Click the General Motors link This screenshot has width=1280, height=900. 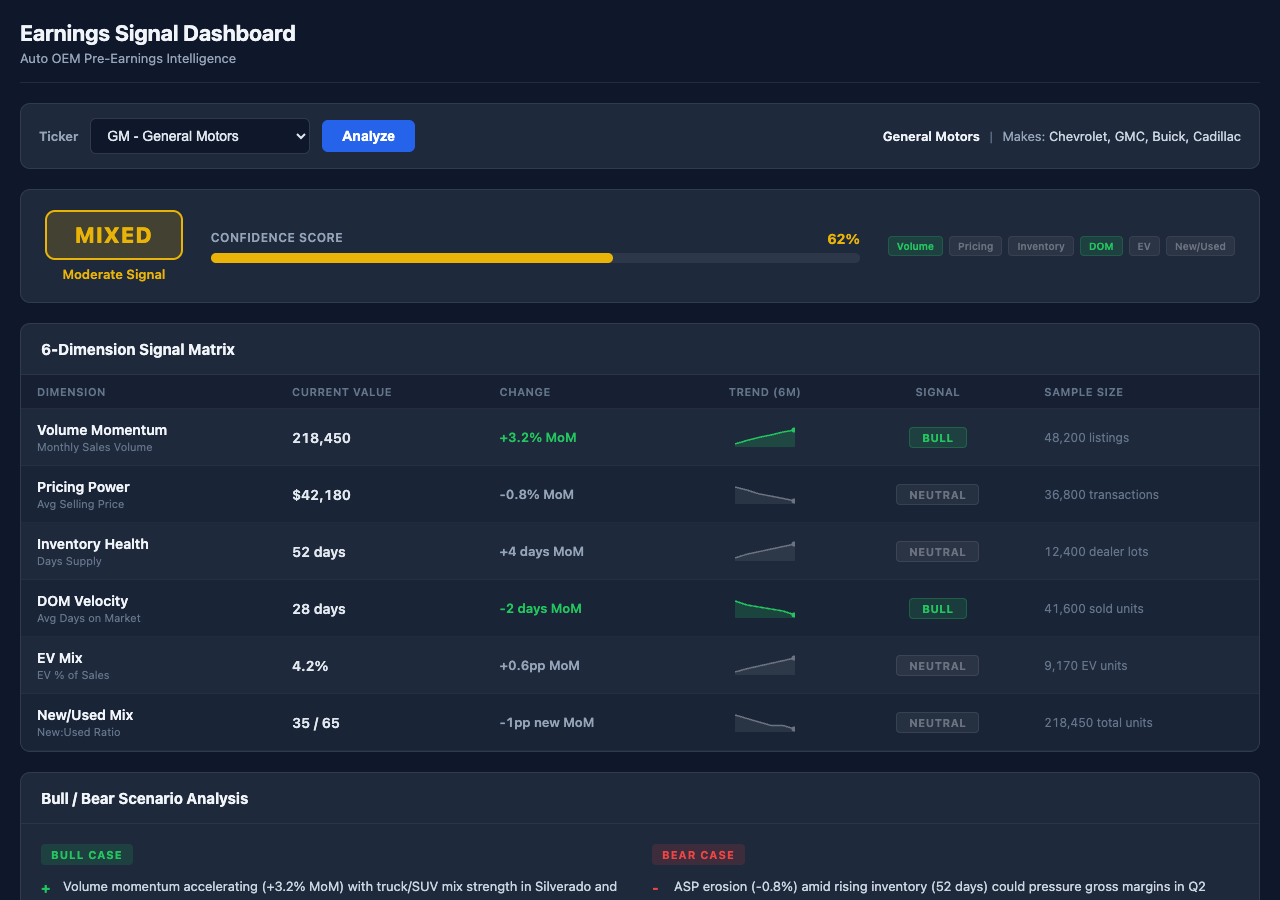(931, 136)
